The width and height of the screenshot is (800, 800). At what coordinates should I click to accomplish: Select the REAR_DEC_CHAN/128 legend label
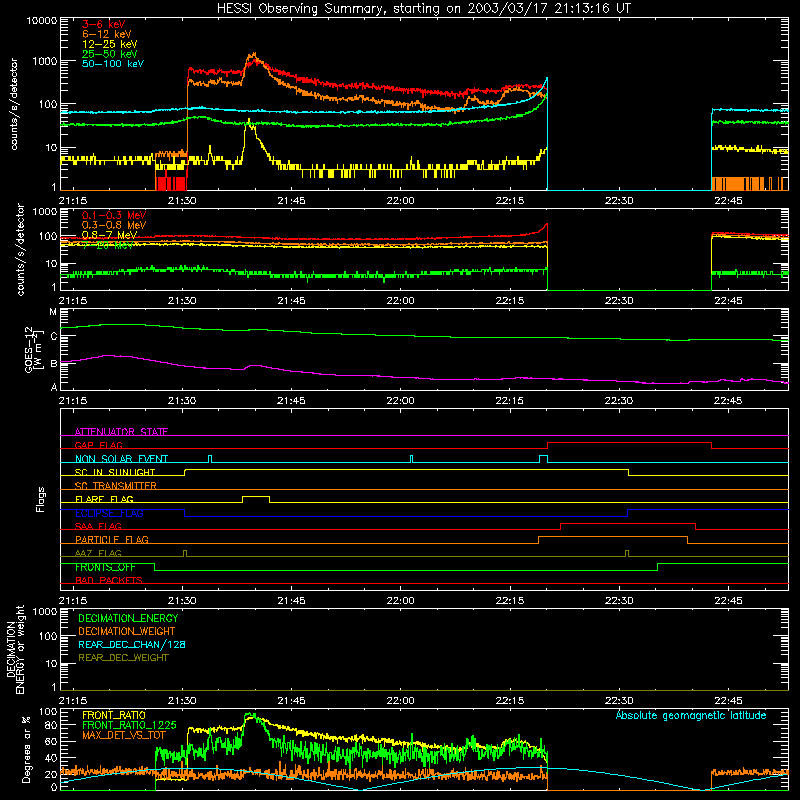point(132,644)
